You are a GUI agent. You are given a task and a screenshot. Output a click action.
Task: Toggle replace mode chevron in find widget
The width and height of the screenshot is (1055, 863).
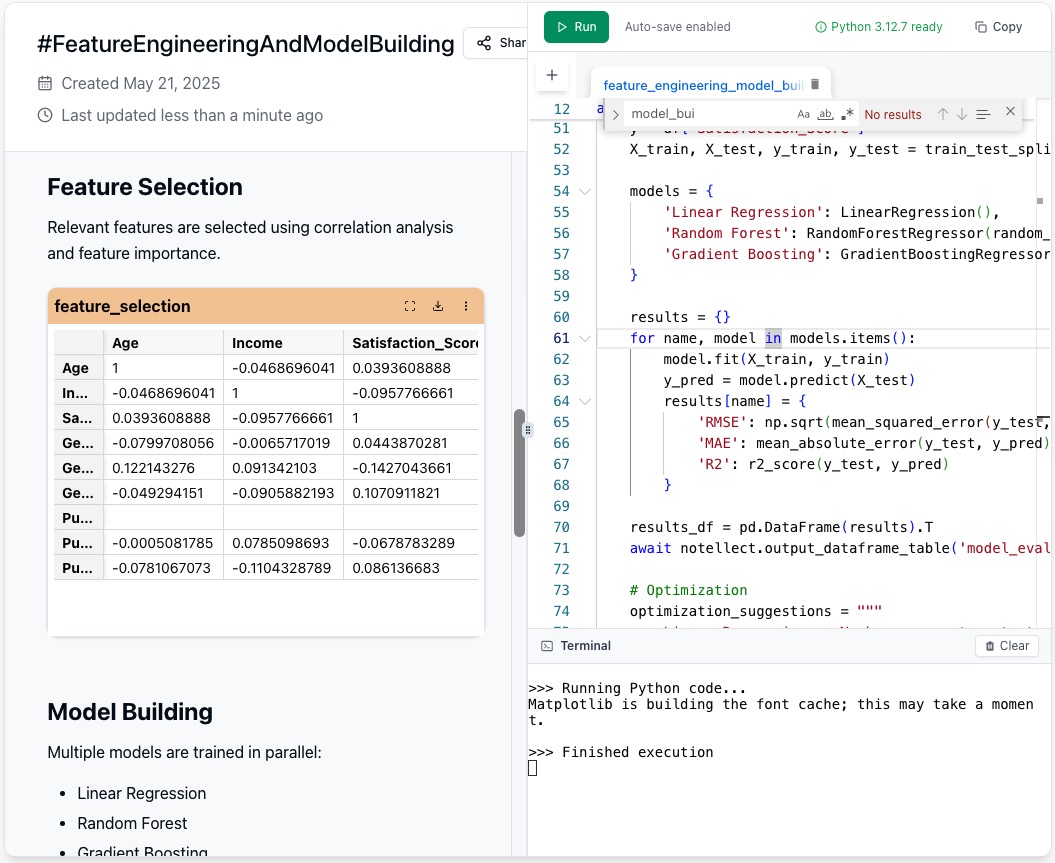(x=615, y=114)
